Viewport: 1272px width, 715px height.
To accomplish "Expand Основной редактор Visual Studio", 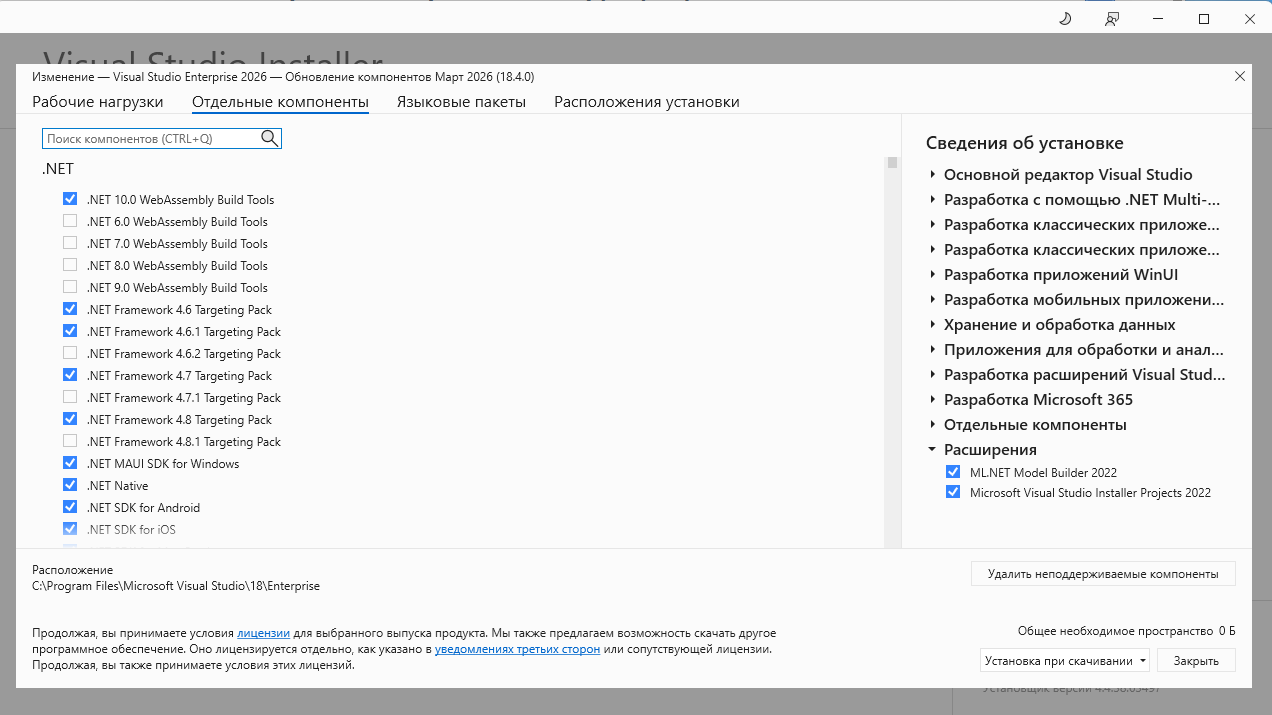I will click(932, 174).
